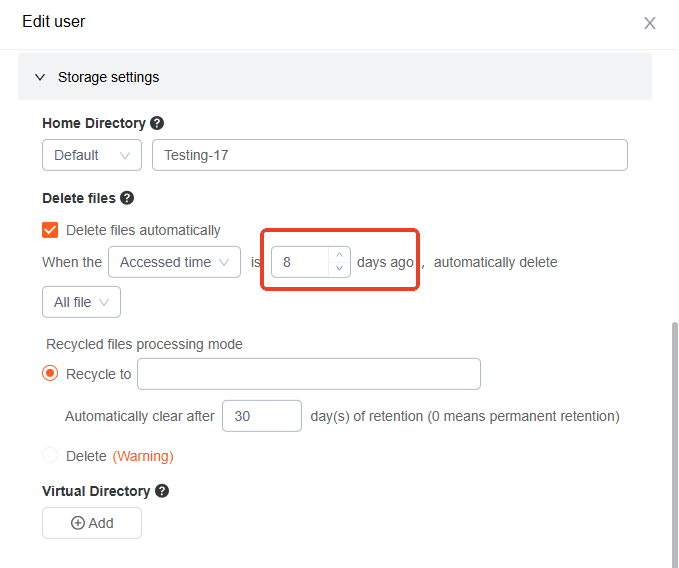Image resolution: width=679 pixels, height=568 pixels.
Task: Decrease days ago value with down arrow
Action: [x=340, y=269]
